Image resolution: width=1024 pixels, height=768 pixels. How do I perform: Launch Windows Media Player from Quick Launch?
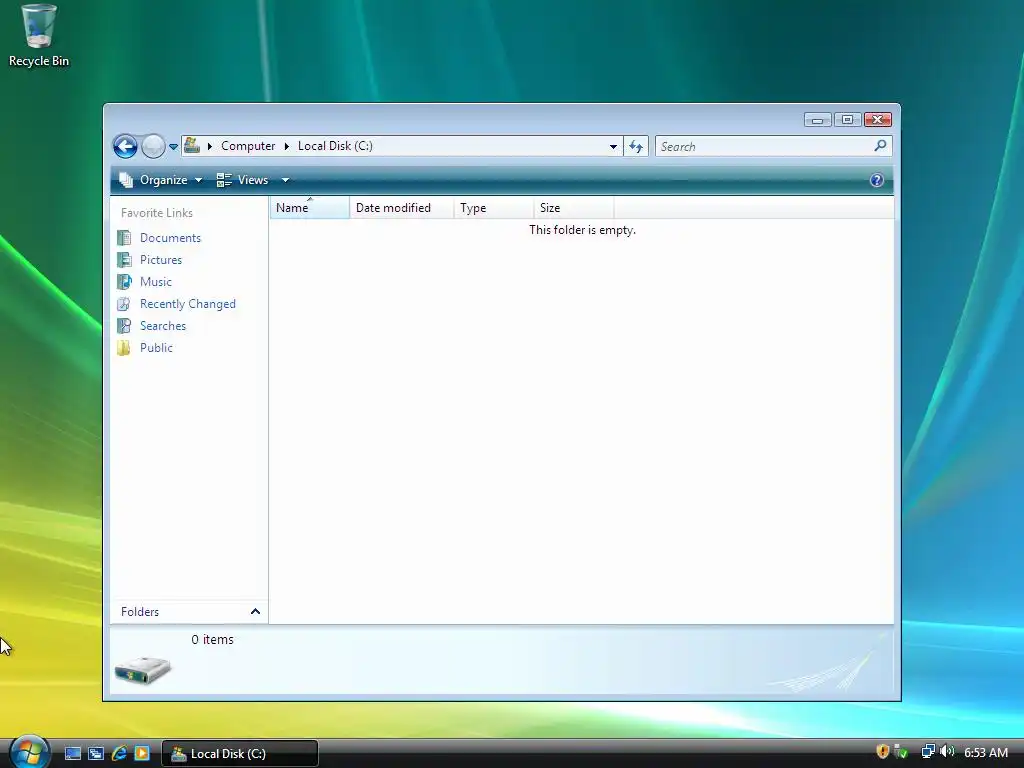[x=142, y=754]
